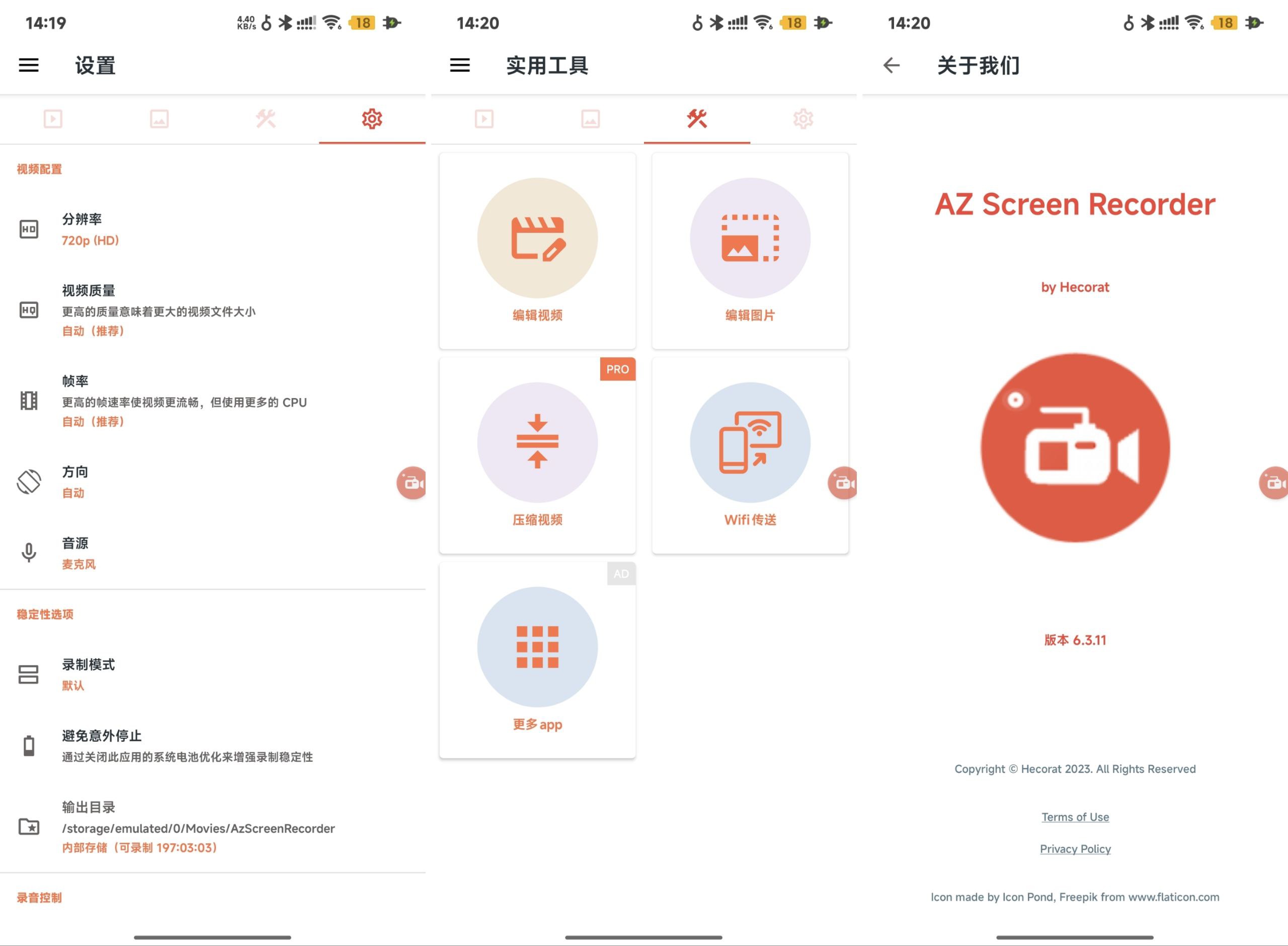Screen dimensions: 1288x946
Task: Switch to the image tab in 实用工具
Action: [x=590, y=119]
